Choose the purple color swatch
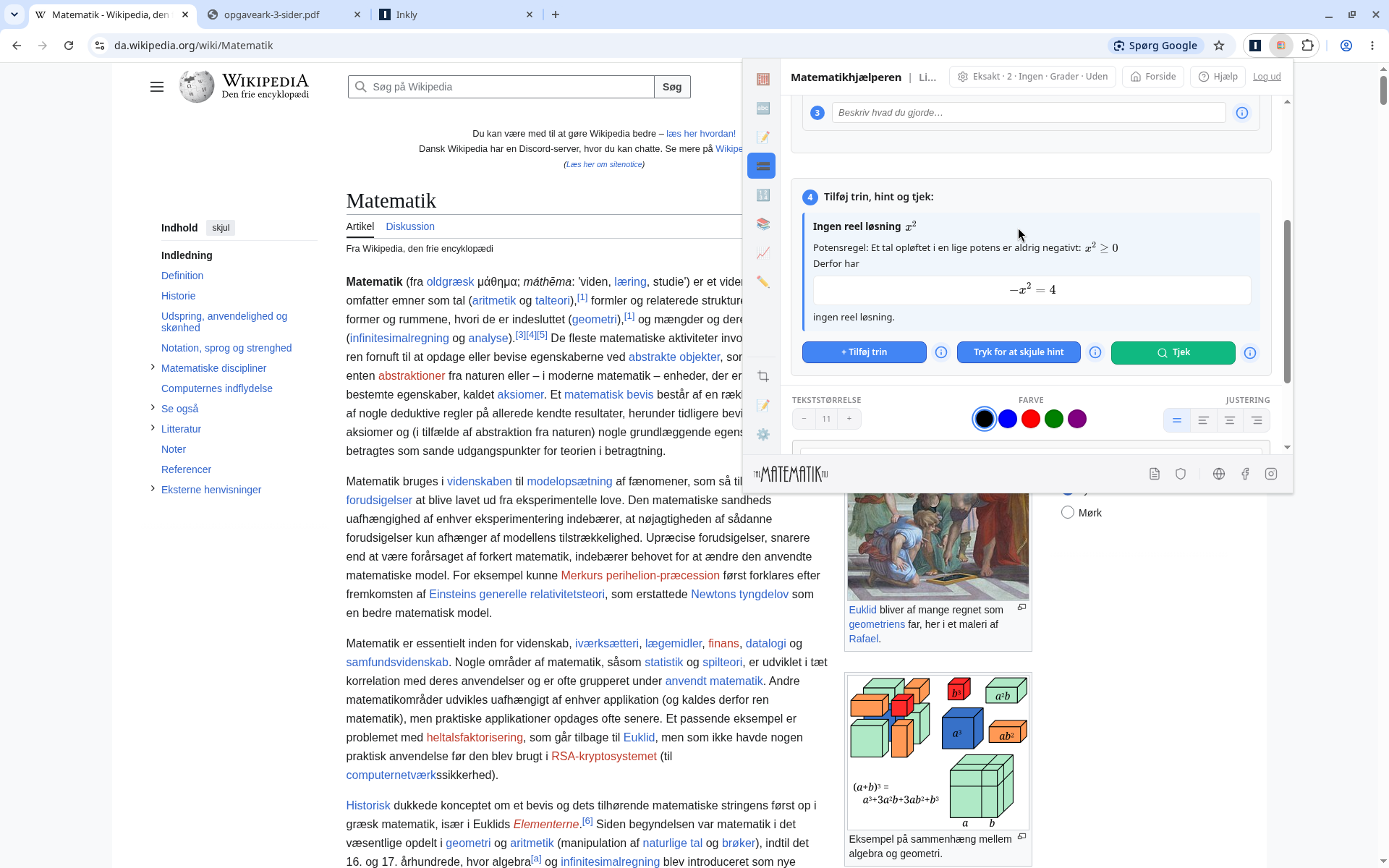The width and height of the screenshot is (1389, 868). tap(1077, 419)
